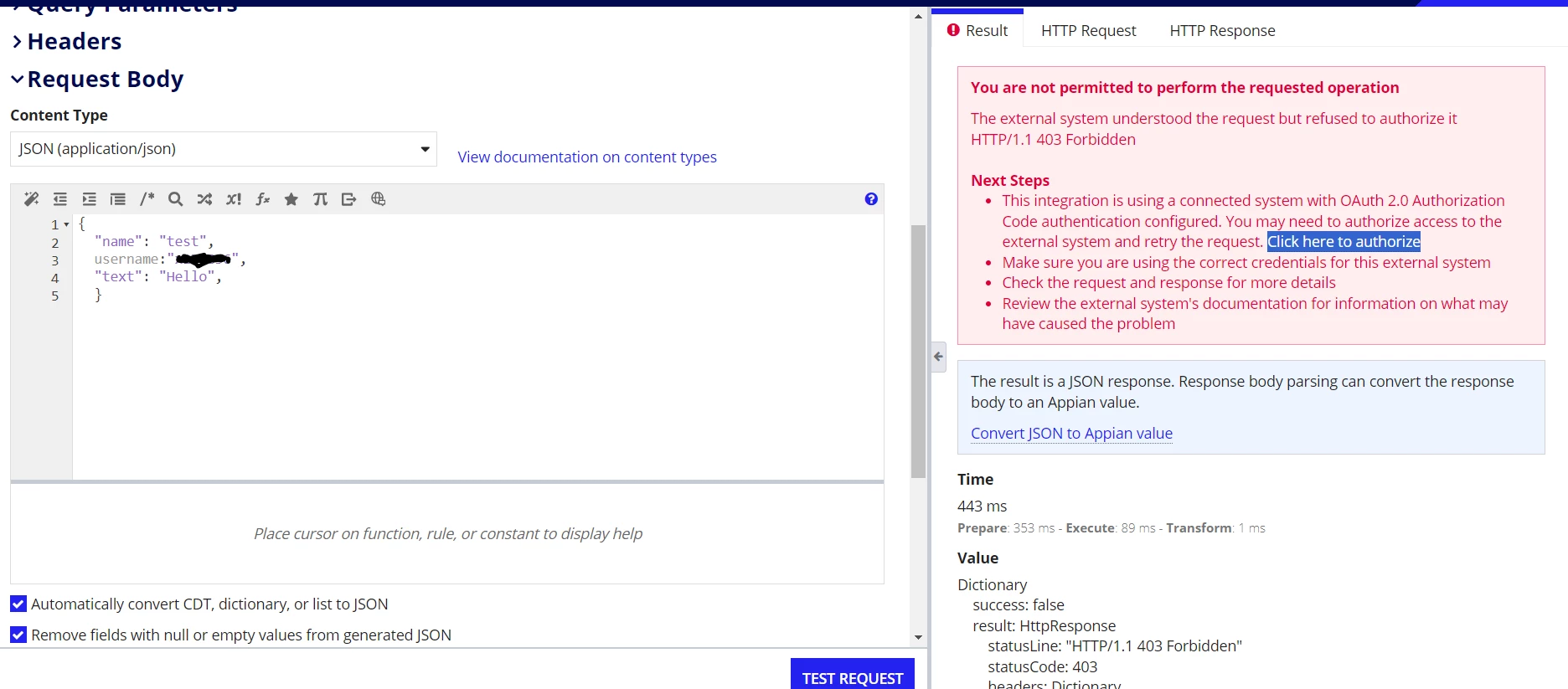Click the format lines list icon
This screenshot has height=689, width=1568.
tap(118, 199)
